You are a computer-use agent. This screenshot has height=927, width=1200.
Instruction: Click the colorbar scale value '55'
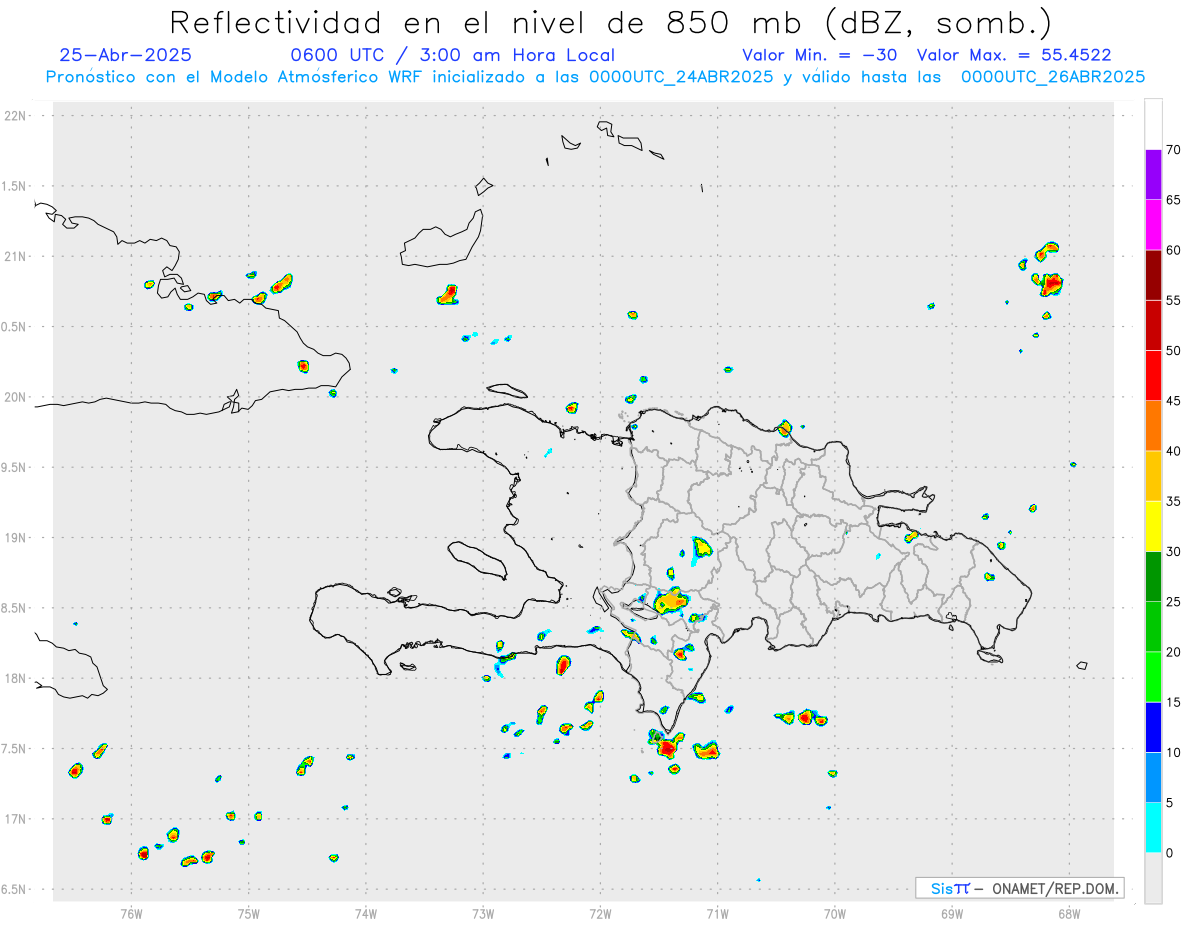coord(1174,300)
